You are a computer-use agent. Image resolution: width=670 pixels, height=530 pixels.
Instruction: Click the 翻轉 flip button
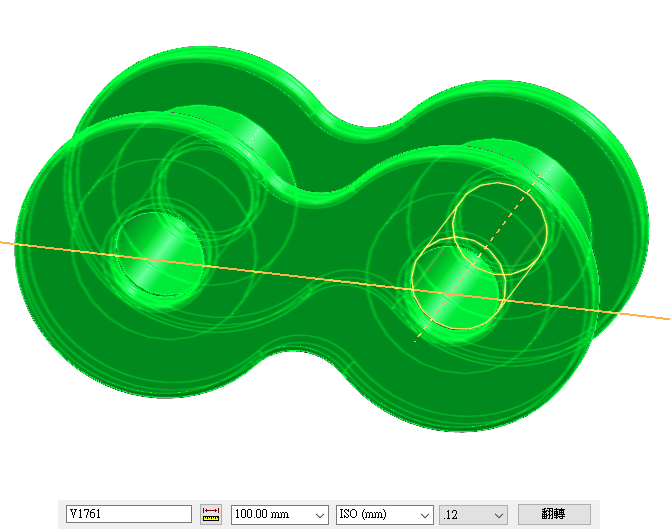tap(554, 514)
